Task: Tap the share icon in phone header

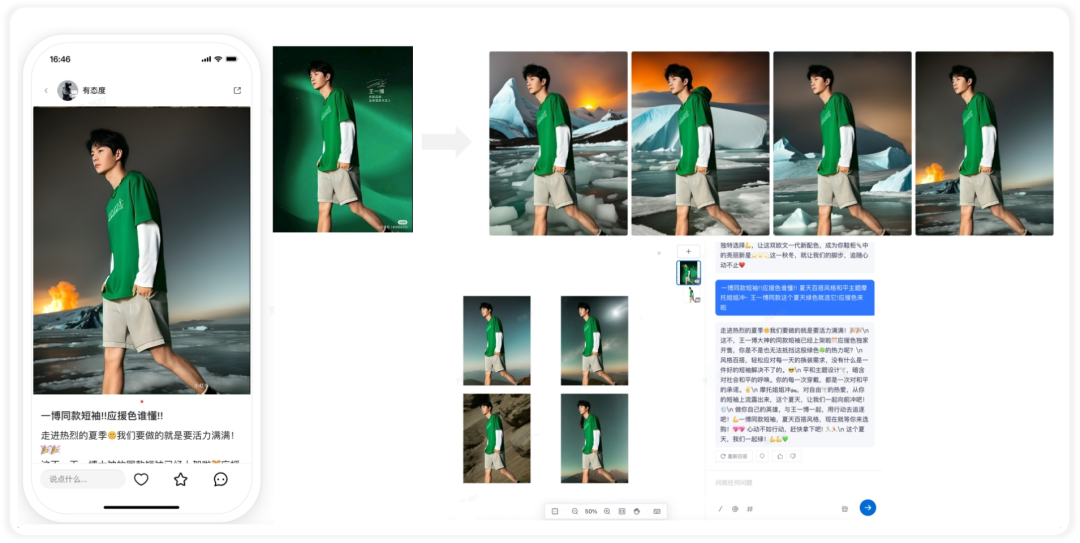Action: 238,90
